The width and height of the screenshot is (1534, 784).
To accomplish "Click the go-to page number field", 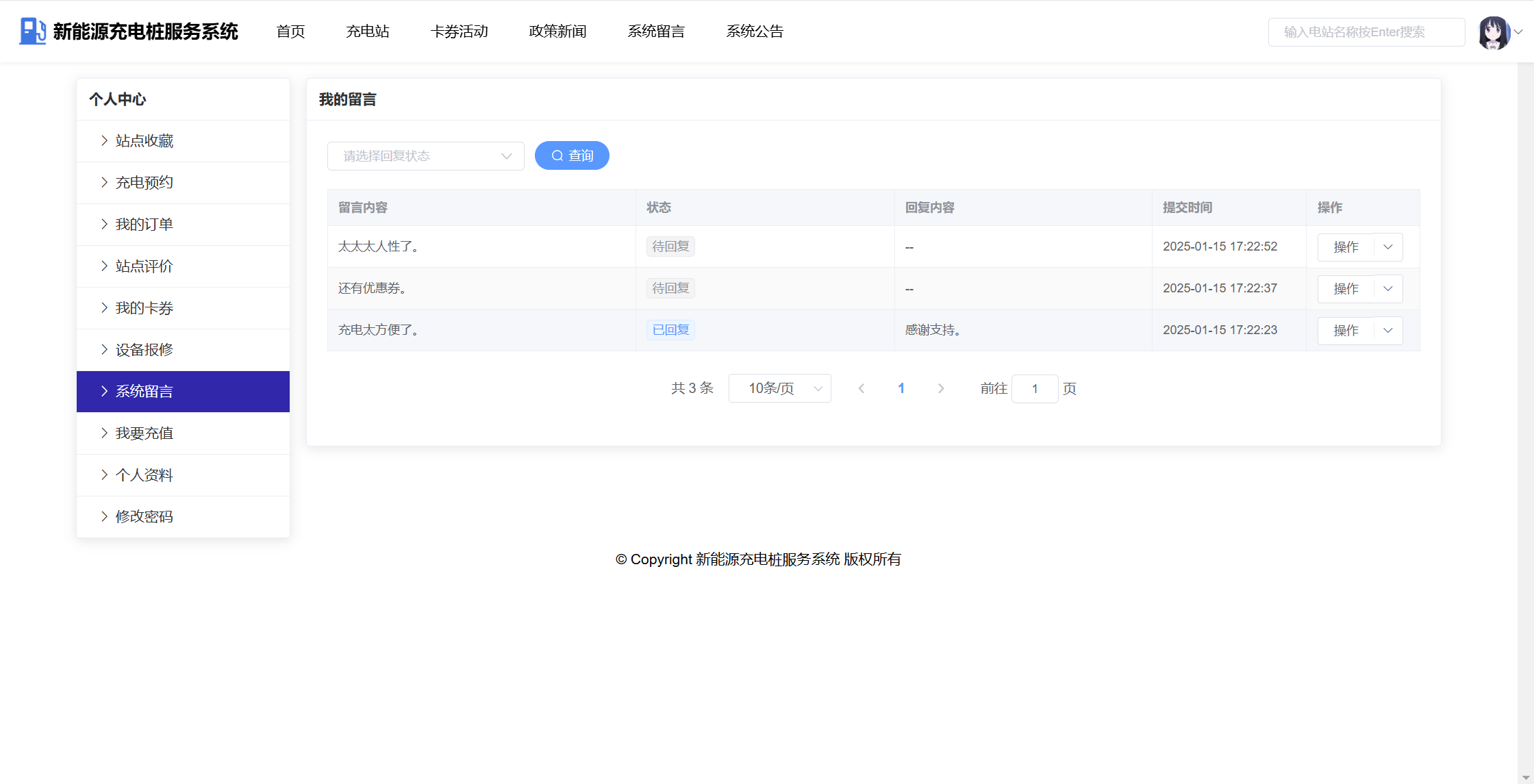I will 1034,389.
